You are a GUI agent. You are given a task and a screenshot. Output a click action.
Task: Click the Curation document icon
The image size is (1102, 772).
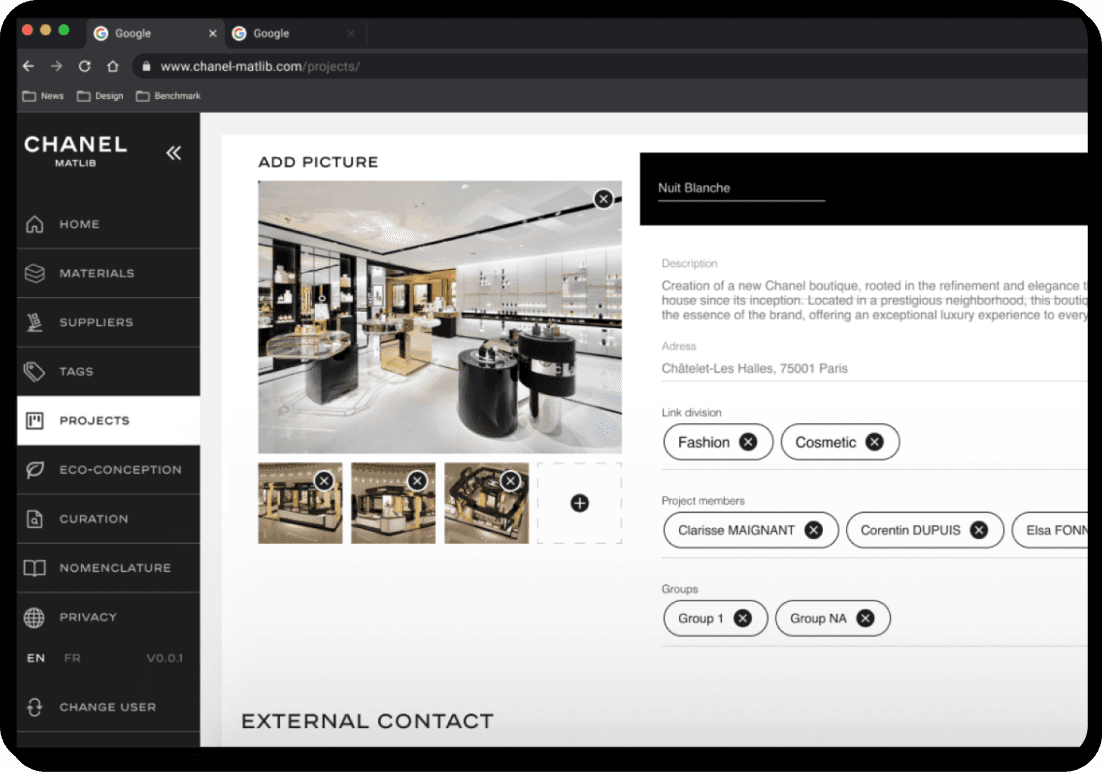(34, 519)
